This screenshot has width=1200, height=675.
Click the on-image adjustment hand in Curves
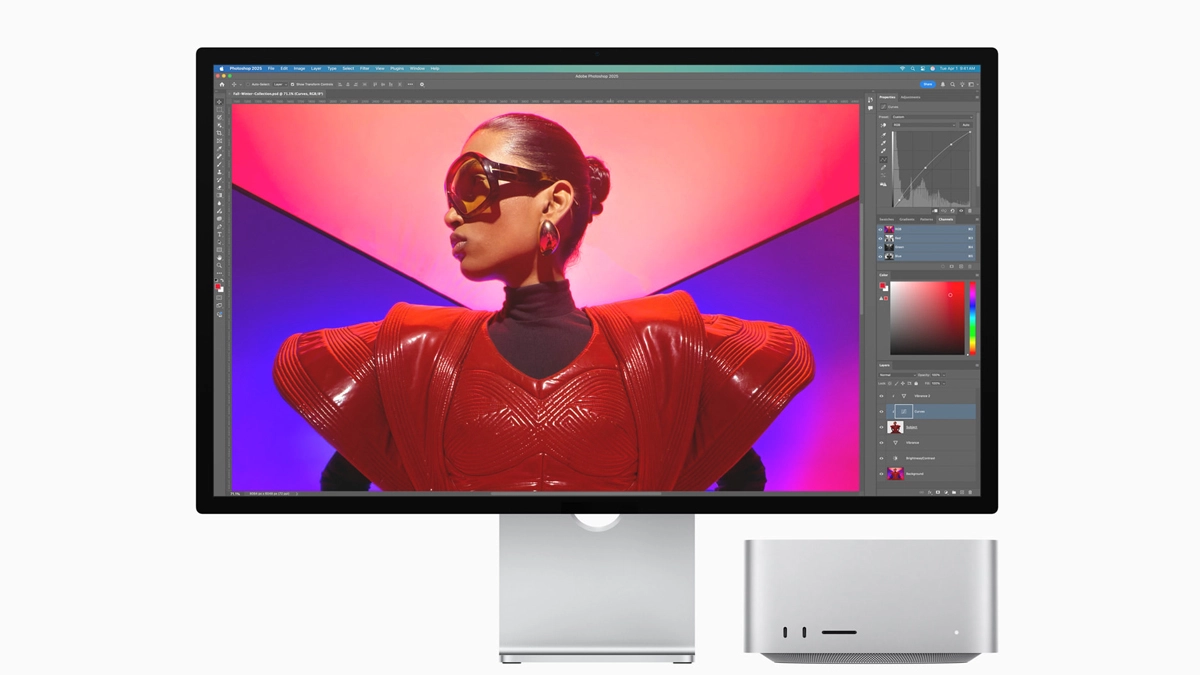pos(883,125)
